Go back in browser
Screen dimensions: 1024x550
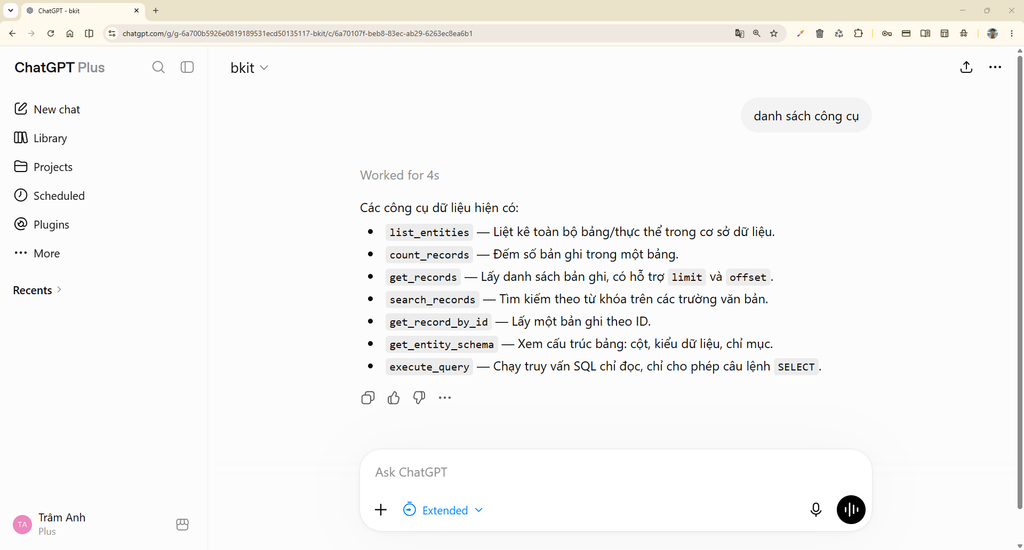tap(12, 33)
